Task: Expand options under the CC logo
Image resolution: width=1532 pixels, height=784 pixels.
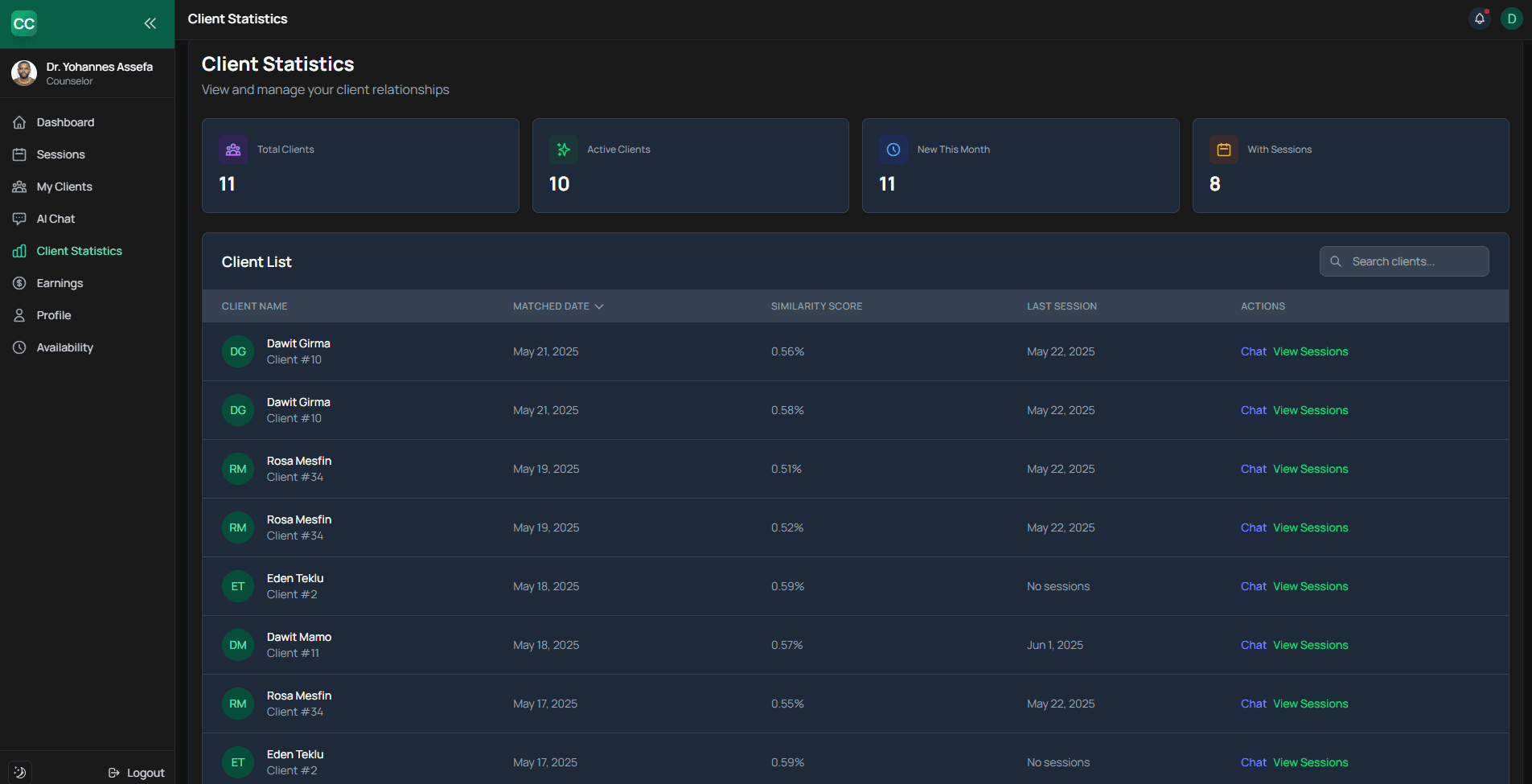Action: pos(24,23)
